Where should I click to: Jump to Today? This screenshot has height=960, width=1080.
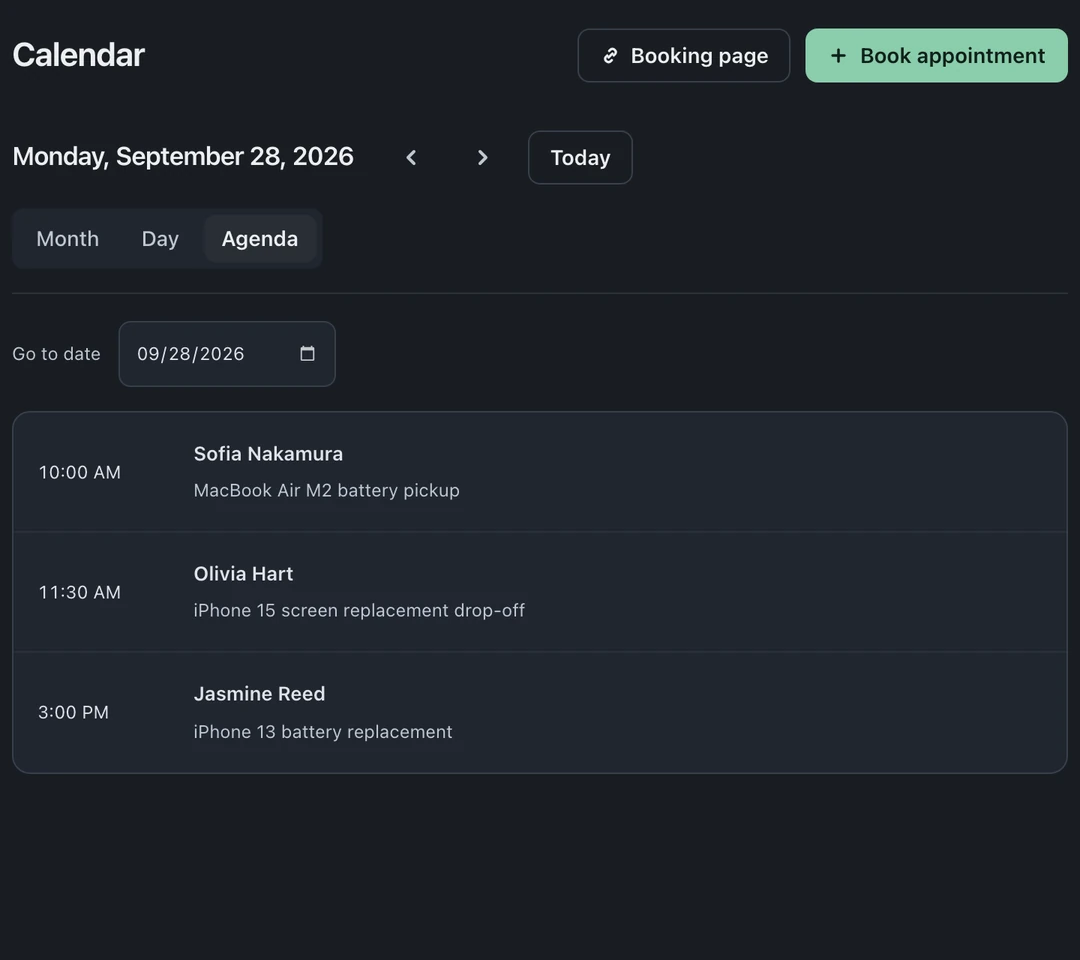580,158
